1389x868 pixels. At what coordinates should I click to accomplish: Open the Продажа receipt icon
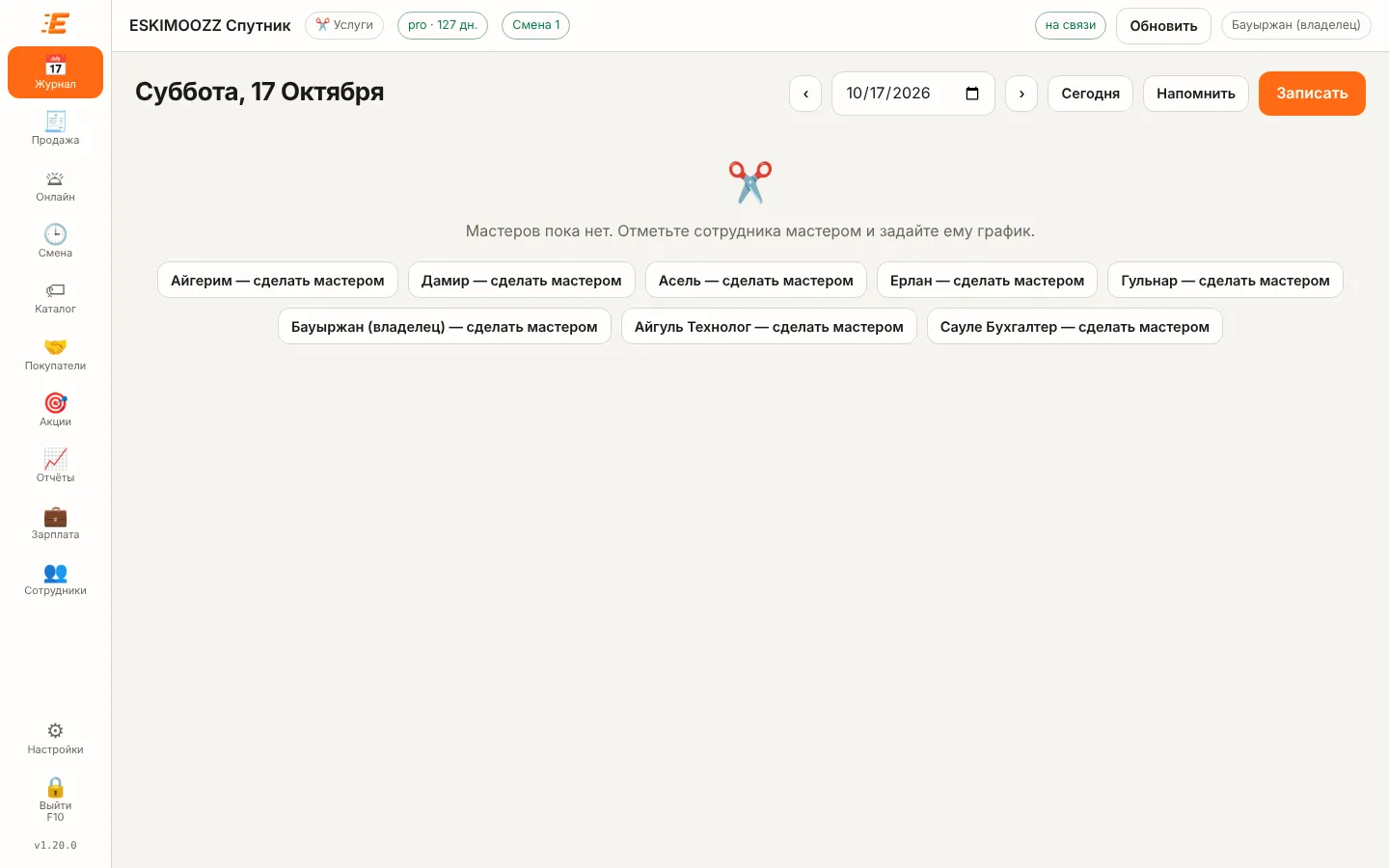coord(55,128)
